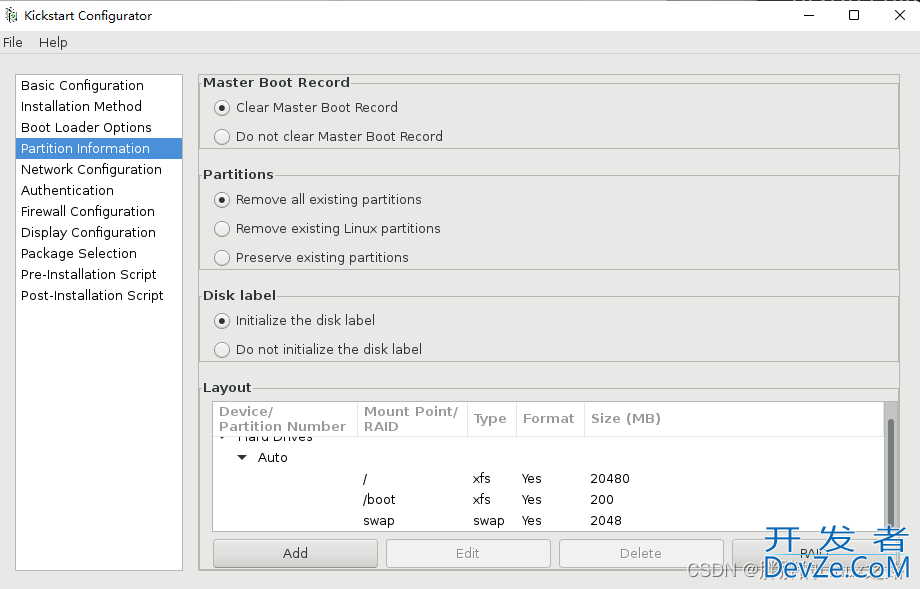
Task: Go to Basic Configuration section
Action: pos(99,86)
